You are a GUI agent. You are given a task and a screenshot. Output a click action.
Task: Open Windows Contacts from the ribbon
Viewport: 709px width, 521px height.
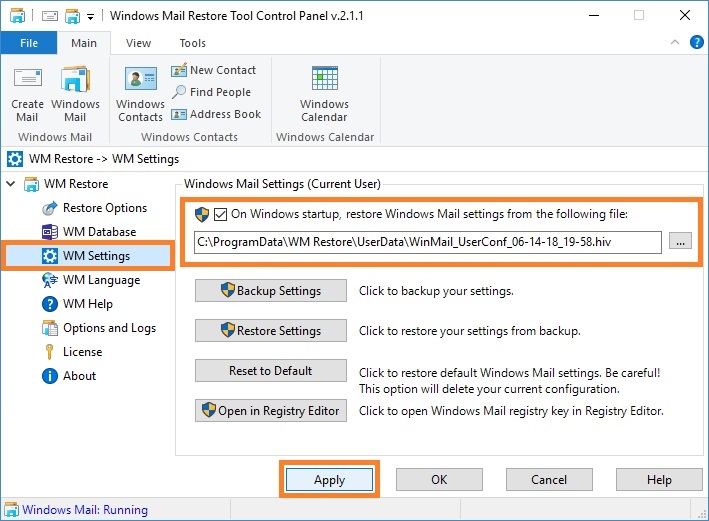(140, 95)
